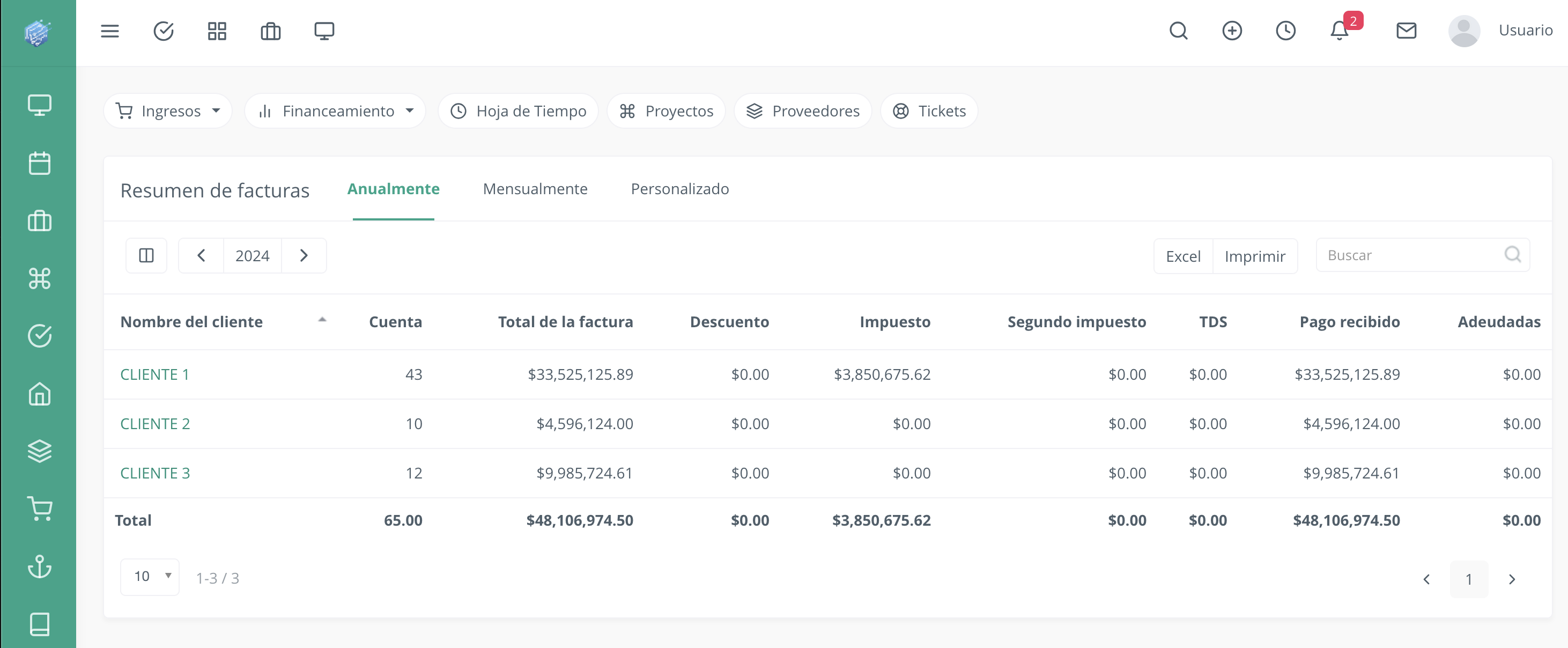Viewport: 1568px width, 648px height.
Task: Click the hamburger menu icon
Action: click(109, 31)
